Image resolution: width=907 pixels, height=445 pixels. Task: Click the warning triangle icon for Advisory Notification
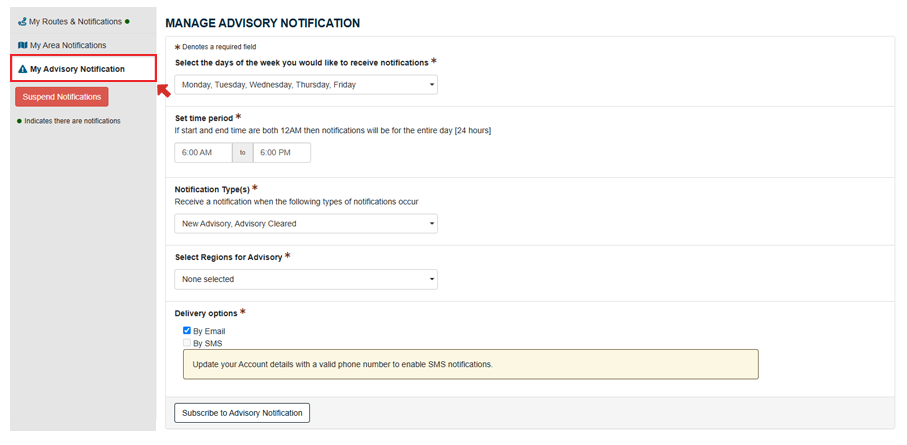tap(23, 69)
